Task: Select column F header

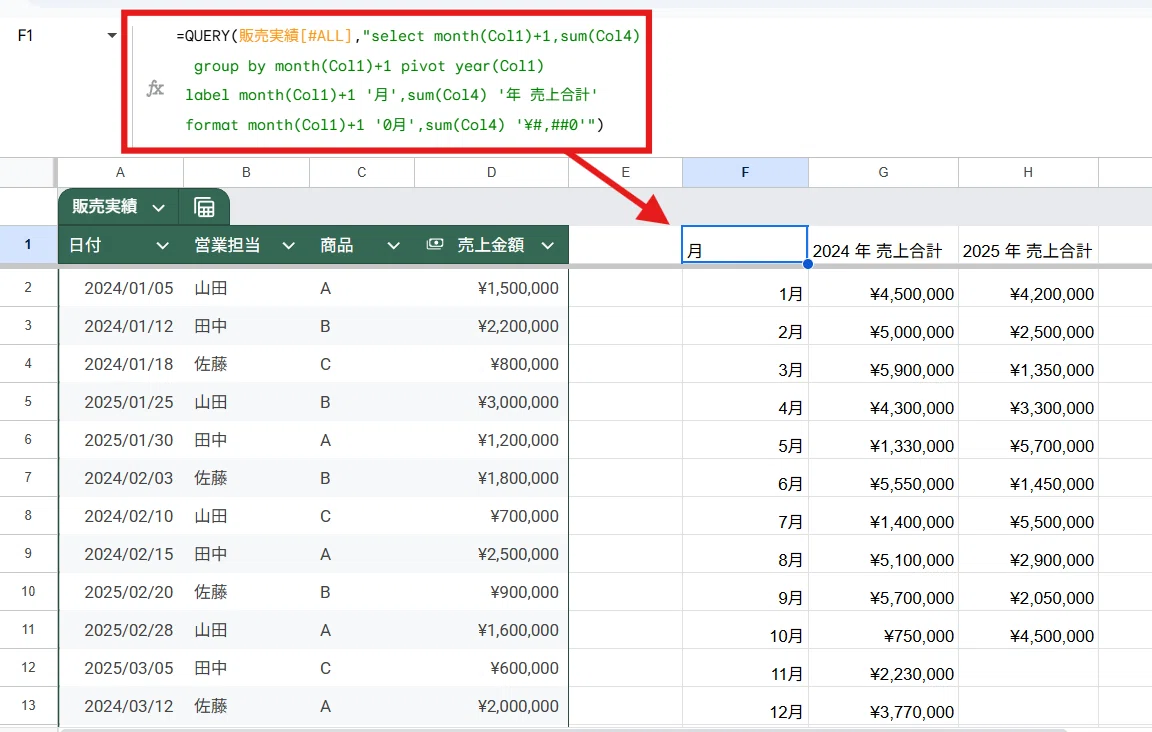Action: click(745, 172)
